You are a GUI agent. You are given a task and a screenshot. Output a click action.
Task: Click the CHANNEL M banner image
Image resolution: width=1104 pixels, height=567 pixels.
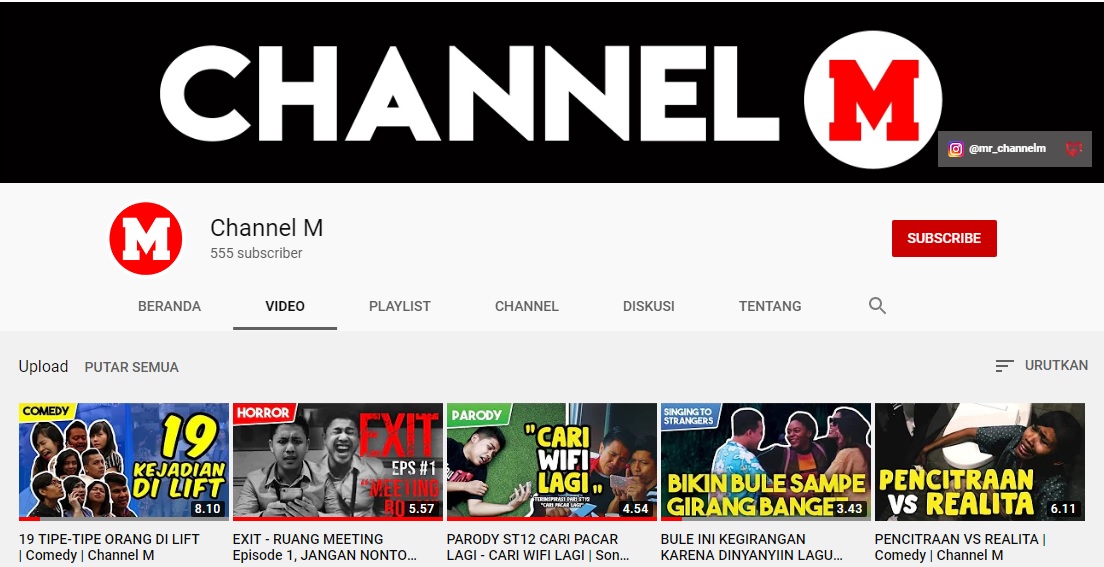pyautogui.click(x=552, y=92)
